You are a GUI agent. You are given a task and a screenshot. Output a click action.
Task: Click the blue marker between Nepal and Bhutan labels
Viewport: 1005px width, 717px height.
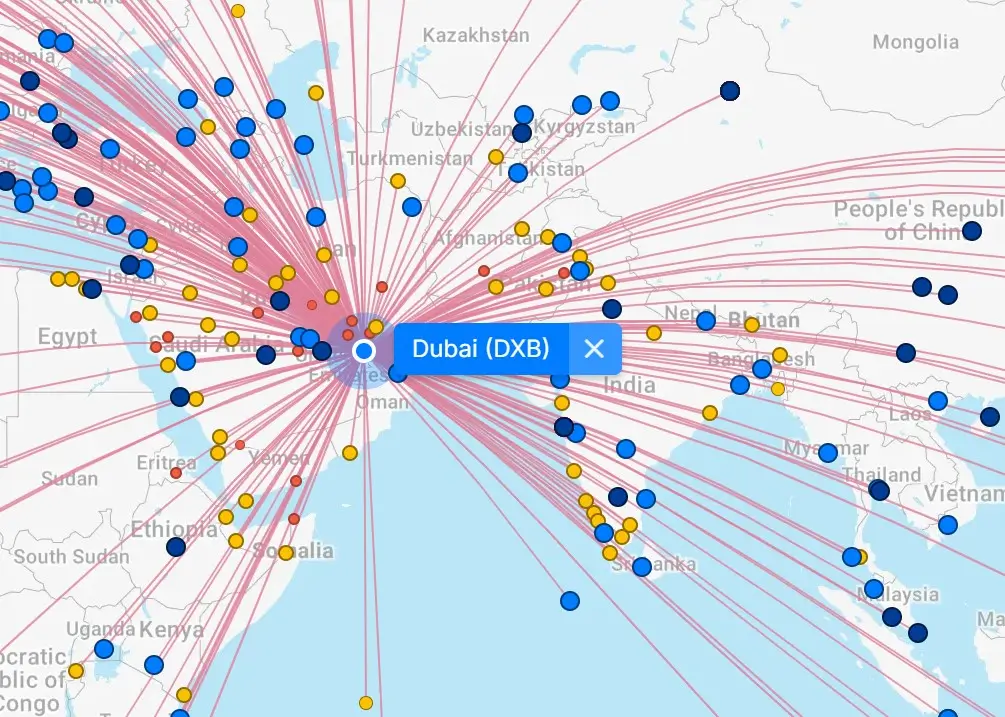pyautogui.click(x=706, y=321)
